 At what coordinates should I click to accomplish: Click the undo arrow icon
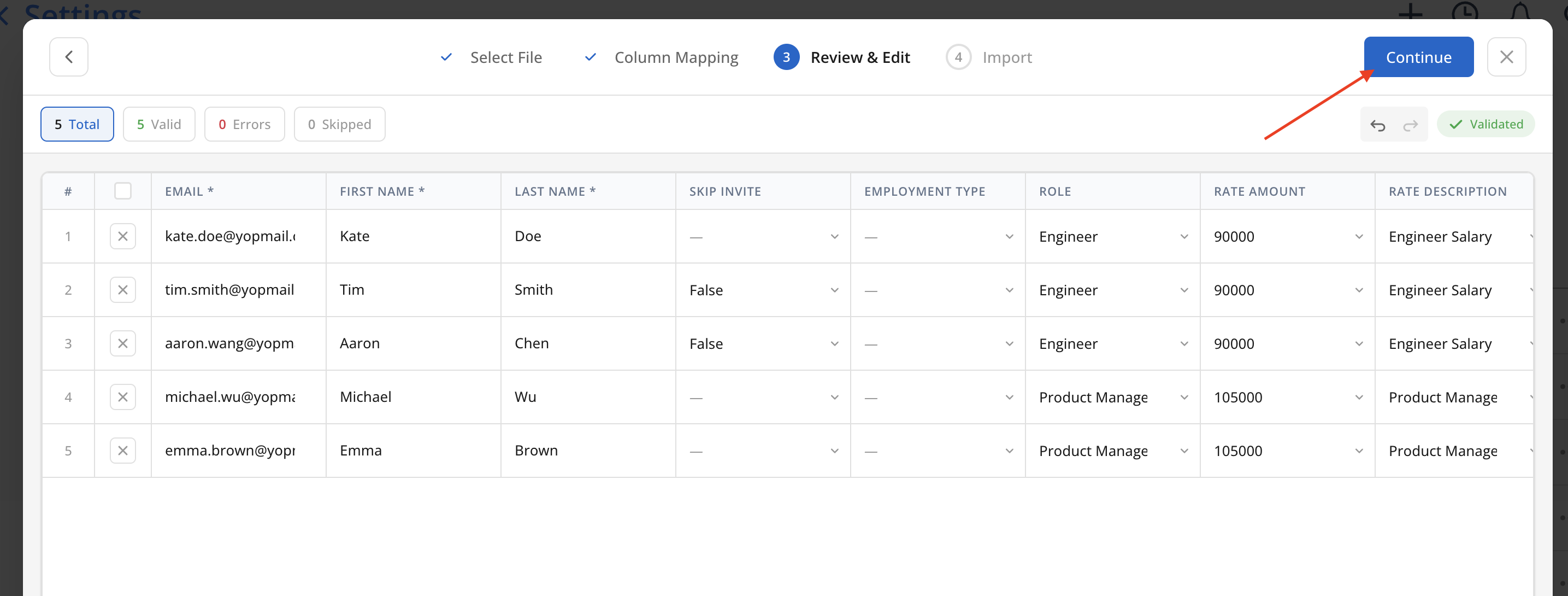(x=1377, y=125)
